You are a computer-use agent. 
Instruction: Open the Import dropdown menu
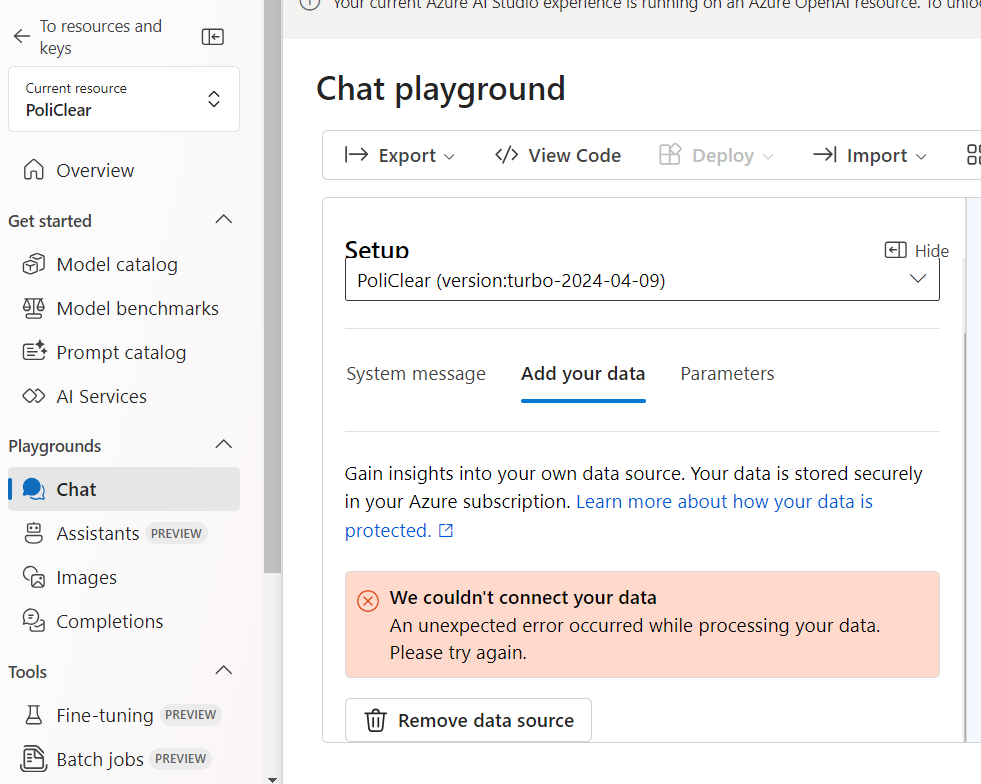click(x=870, y=155)
